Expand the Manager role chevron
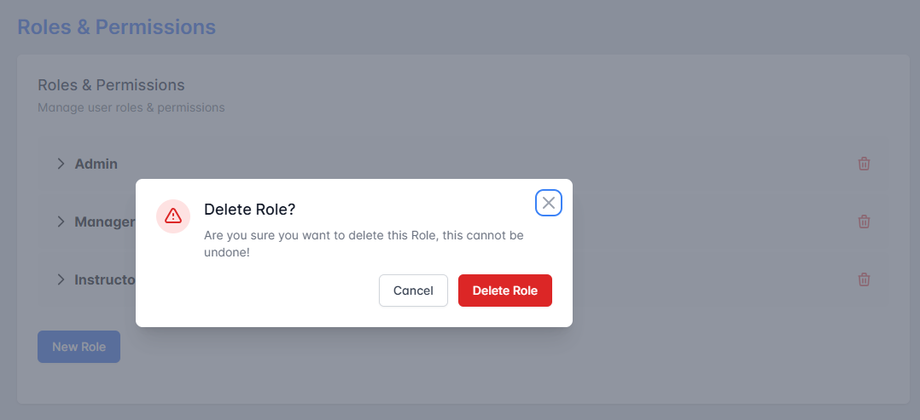920x420 pixels. (60, 222)
